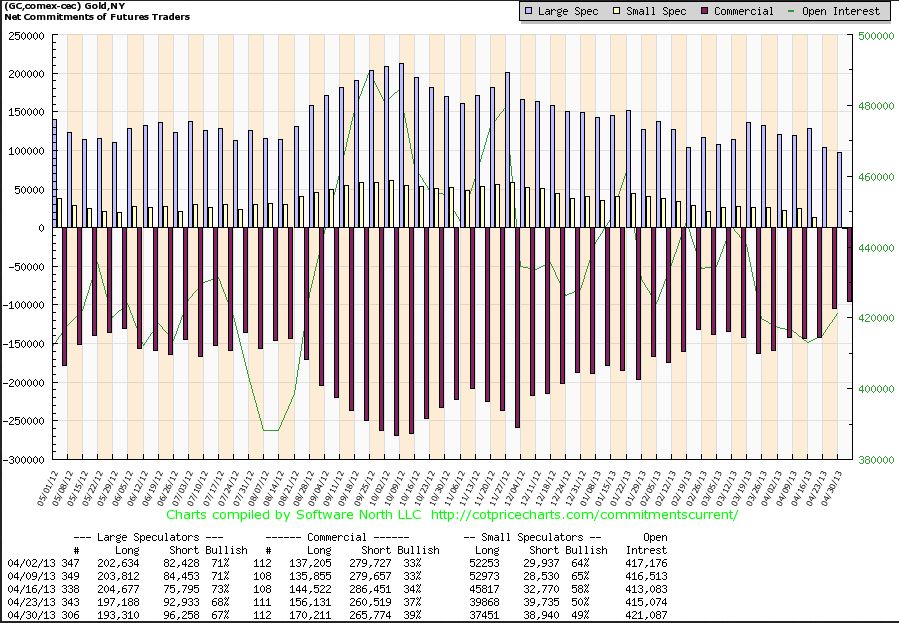
Task: Click the table row date 04/23/13
Action: (x=31, y=602)
